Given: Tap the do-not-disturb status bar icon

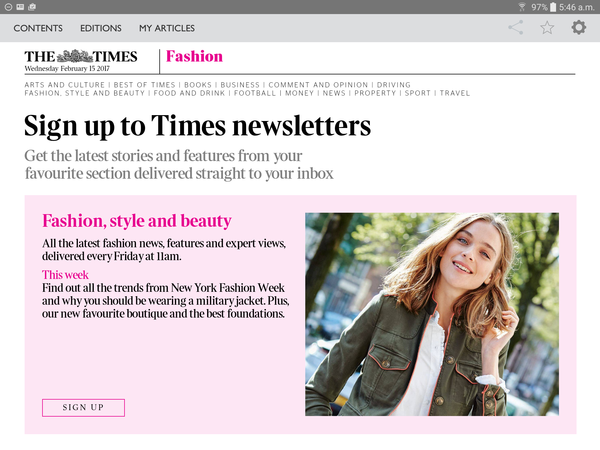Looking at the screenshot, I should pos(8,7).
